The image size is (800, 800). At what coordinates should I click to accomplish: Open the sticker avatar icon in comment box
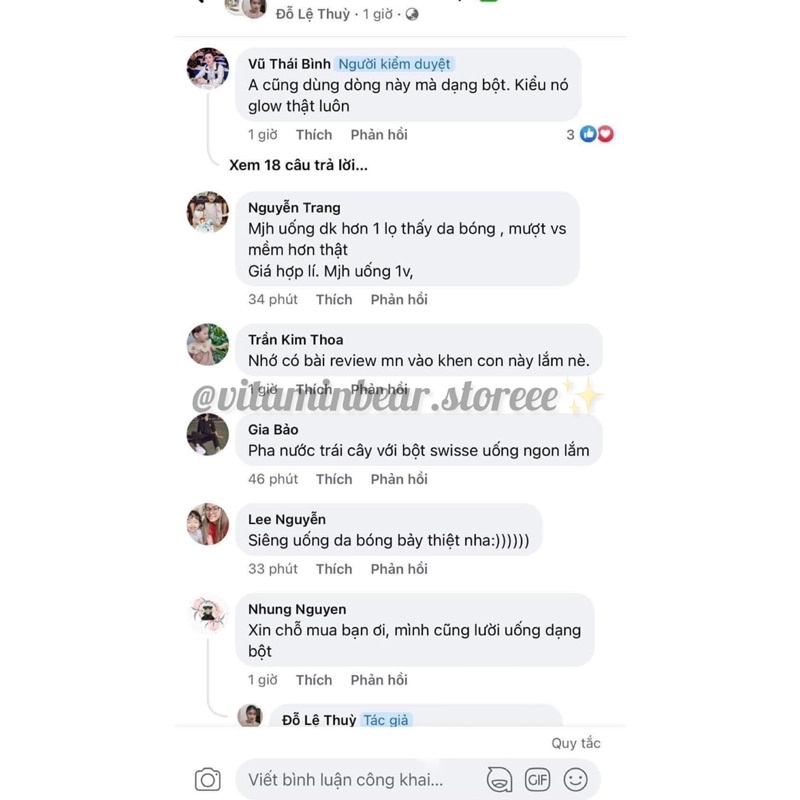(x=499, y=780)
